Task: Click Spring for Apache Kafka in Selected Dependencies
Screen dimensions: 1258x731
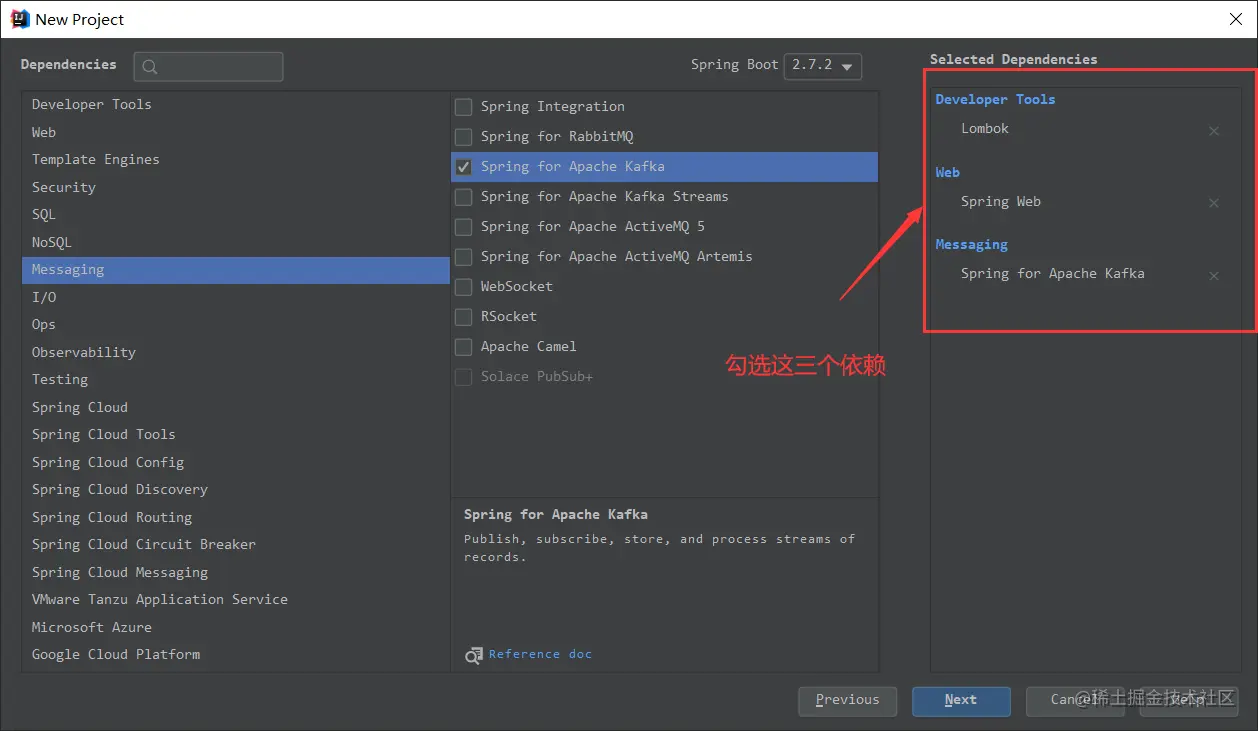Action: pos(1053,274)
